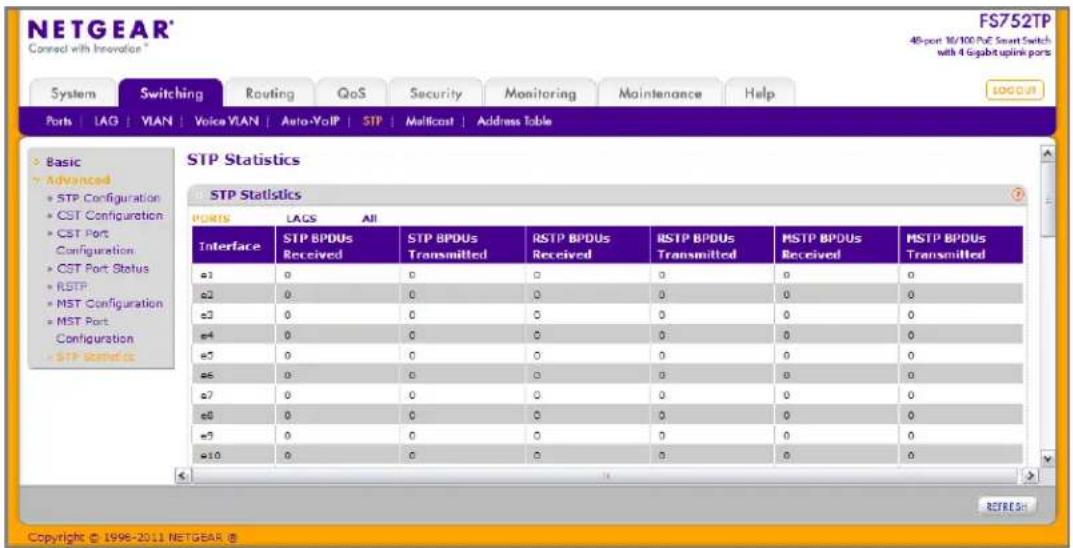The height and width of the screenshot is (548, 1073).
Task: Select the Switching tab
Action: [171, 93]
